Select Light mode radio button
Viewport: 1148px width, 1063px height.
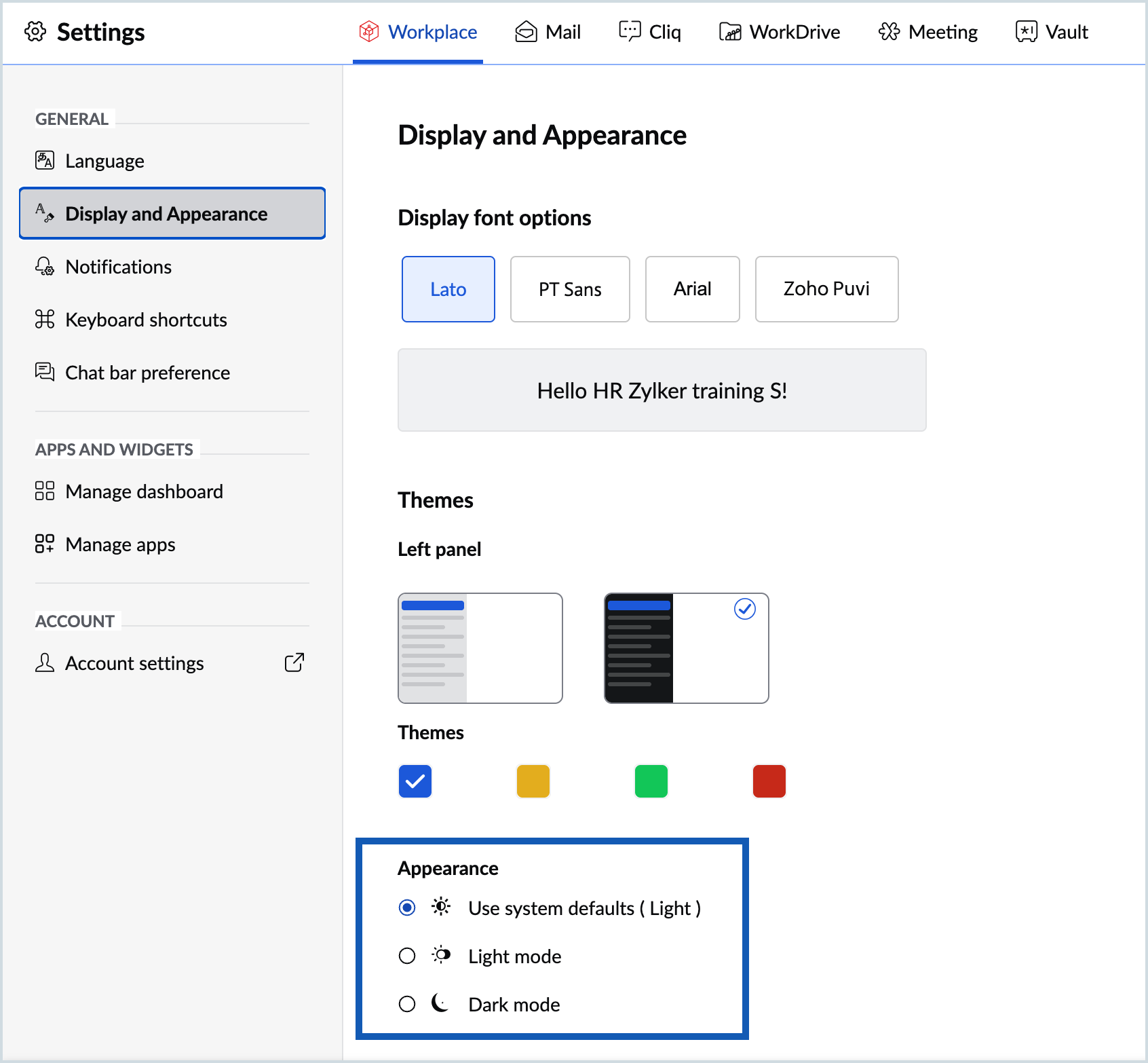[x=407, y=956]
